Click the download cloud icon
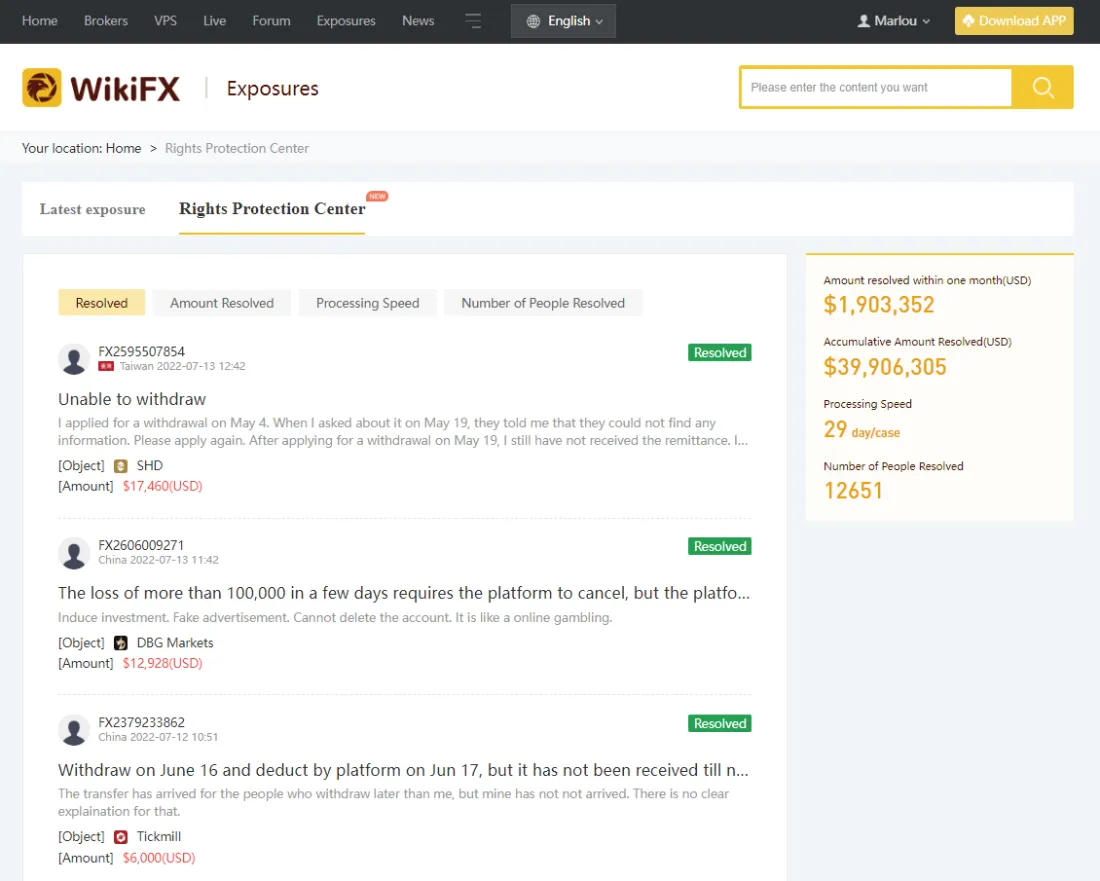 point(968,20)
